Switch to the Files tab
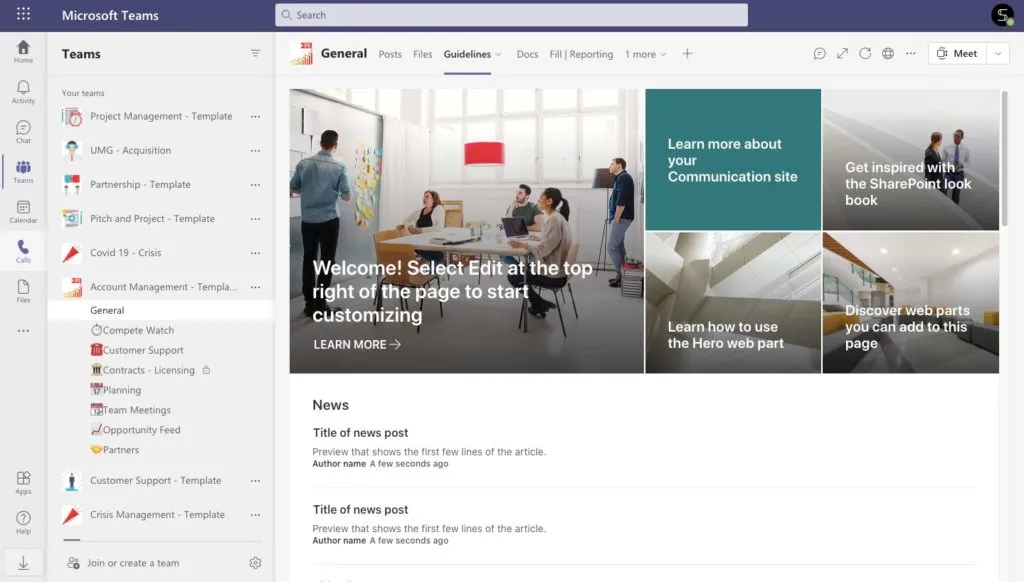The height and width of the screenshot is (582, 1024). tap(423, 54)
